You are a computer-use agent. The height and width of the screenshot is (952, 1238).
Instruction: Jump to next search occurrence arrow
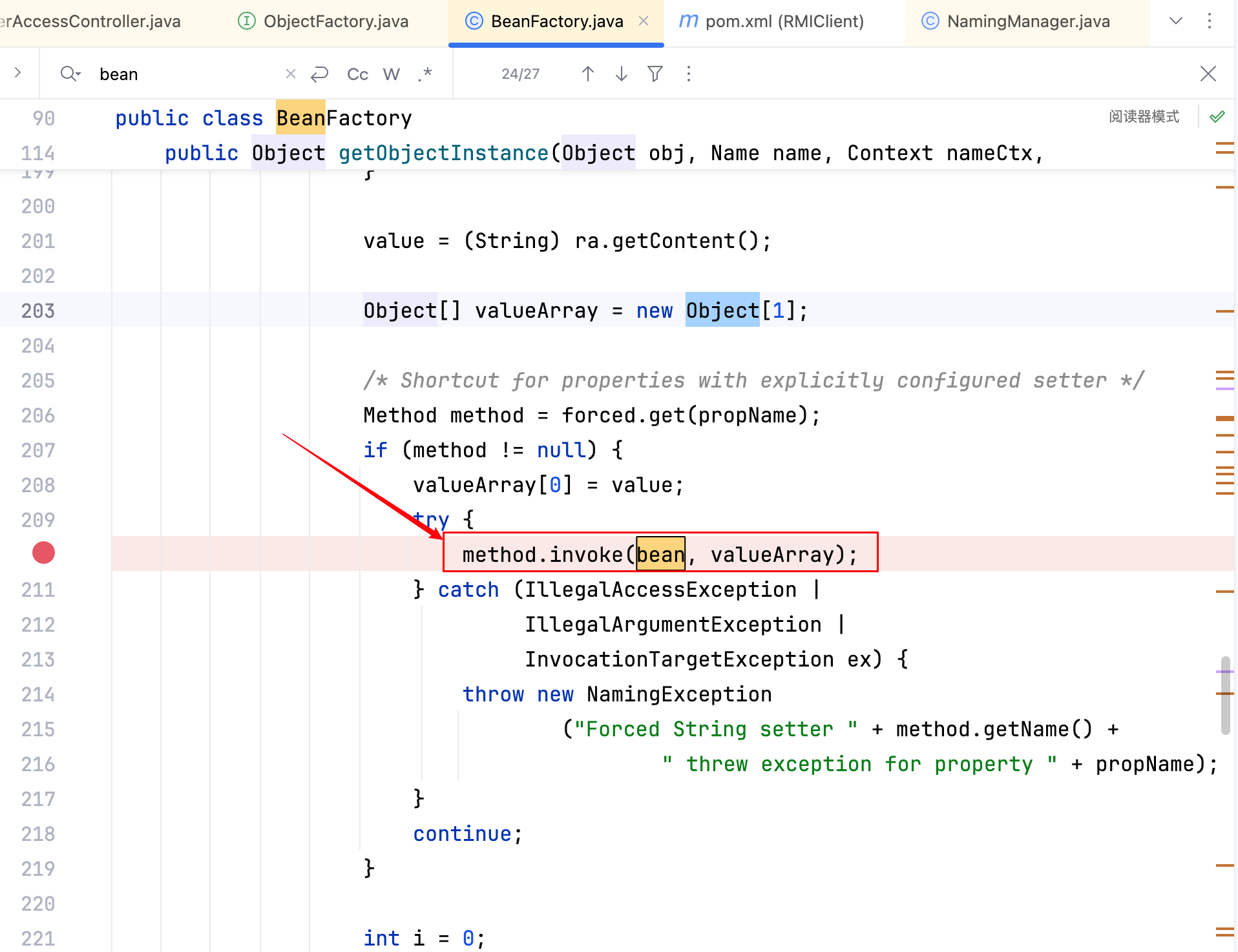[621, 74]
